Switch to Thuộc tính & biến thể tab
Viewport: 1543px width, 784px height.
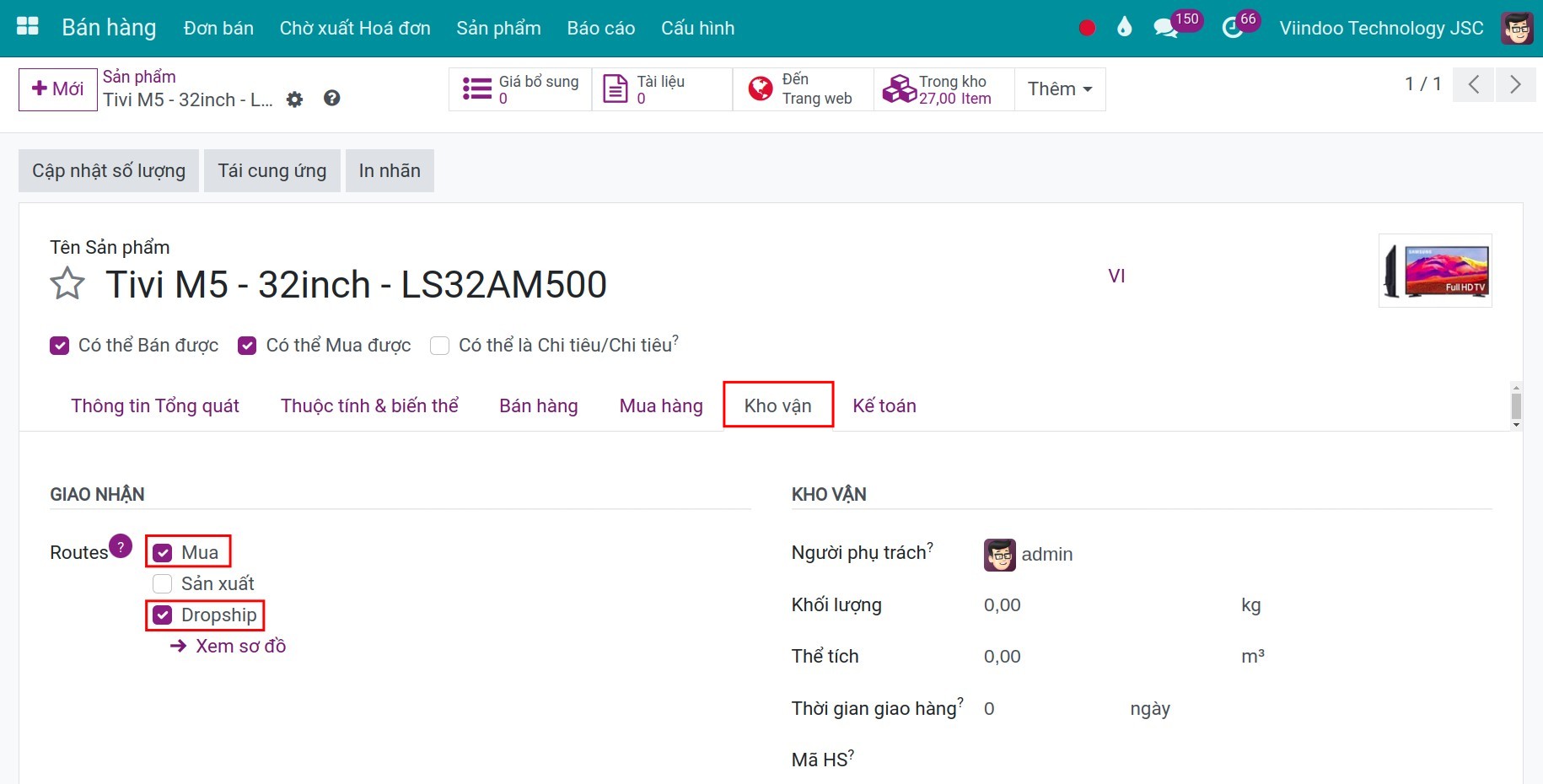369,405
